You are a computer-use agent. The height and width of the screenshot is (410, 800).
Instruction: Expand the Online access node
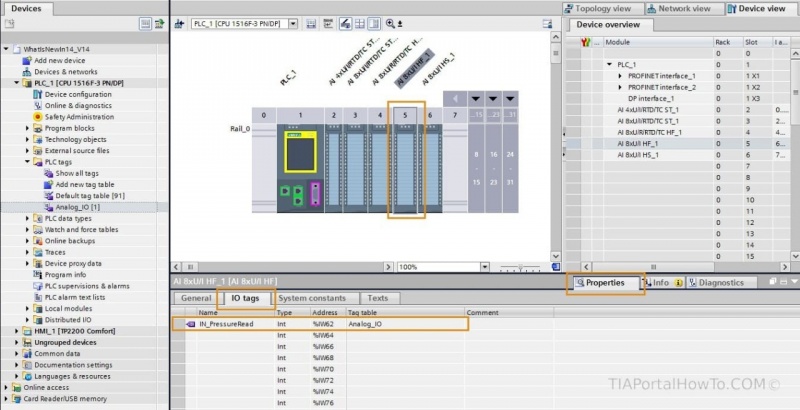(6, 388)
